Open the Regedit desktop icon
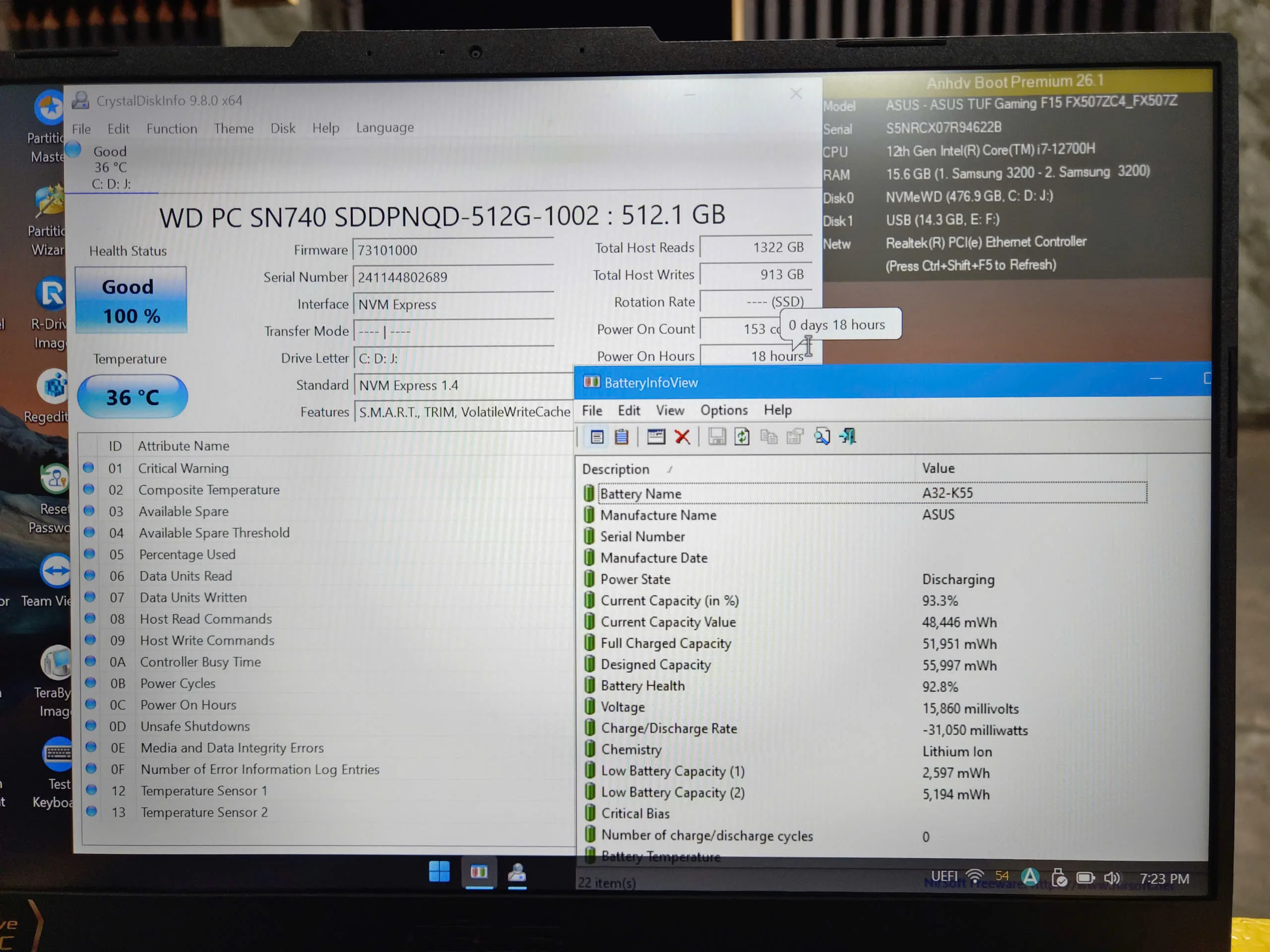Image resolution: width=1270 pixels, height=952 pixels. pos(52,397)
